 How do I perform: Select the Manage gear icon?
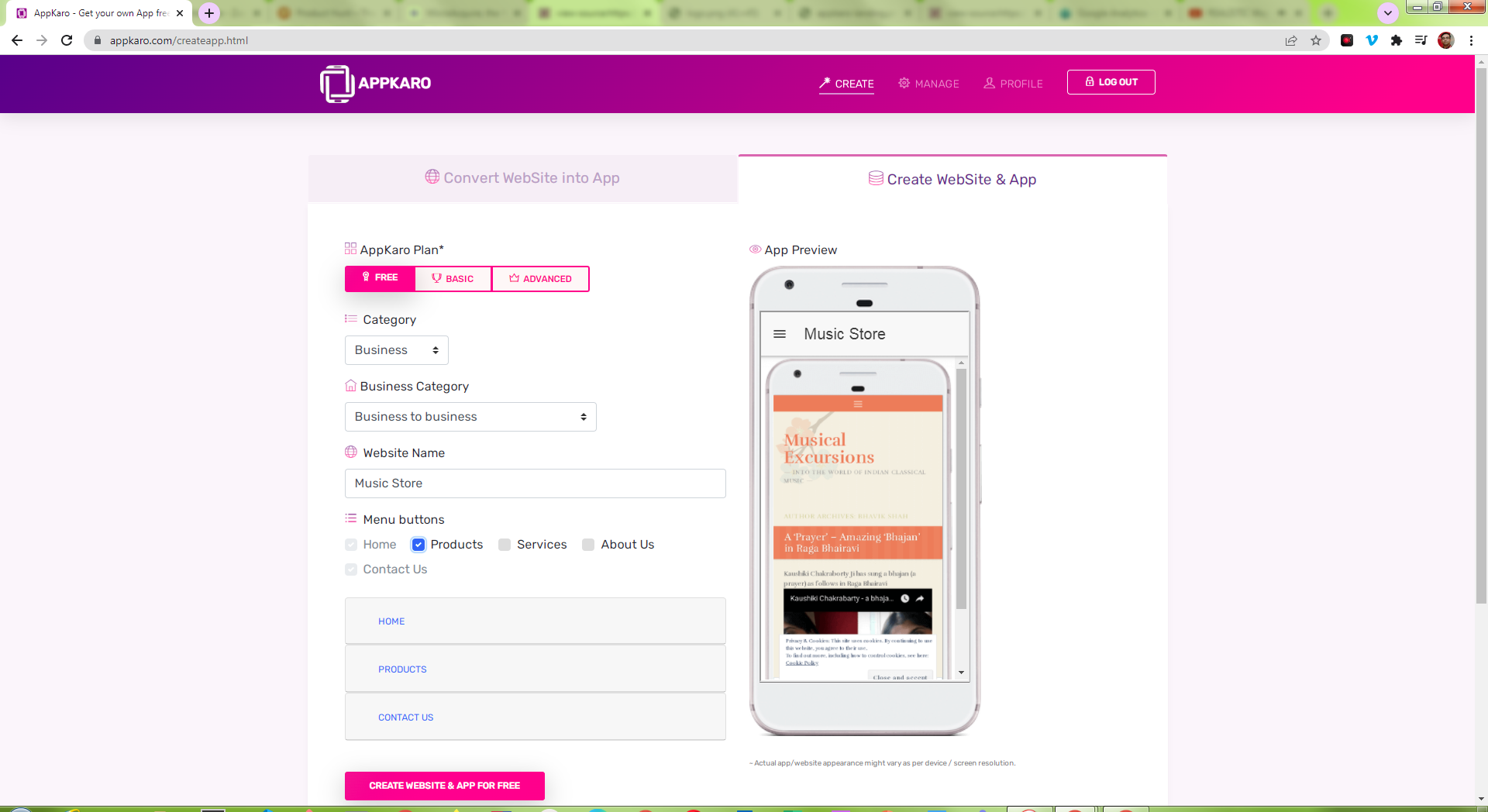903,83
